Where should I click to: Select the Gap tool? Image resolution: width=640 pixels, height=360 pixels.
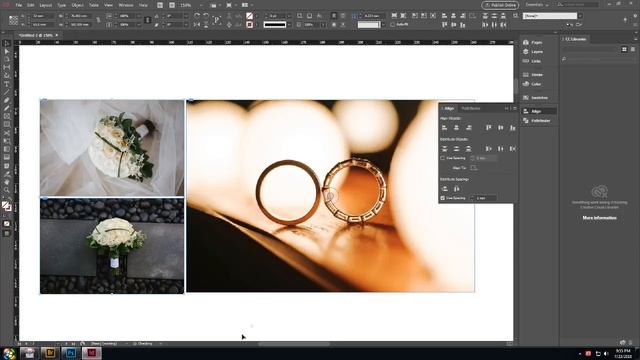[x=7, y=68]
